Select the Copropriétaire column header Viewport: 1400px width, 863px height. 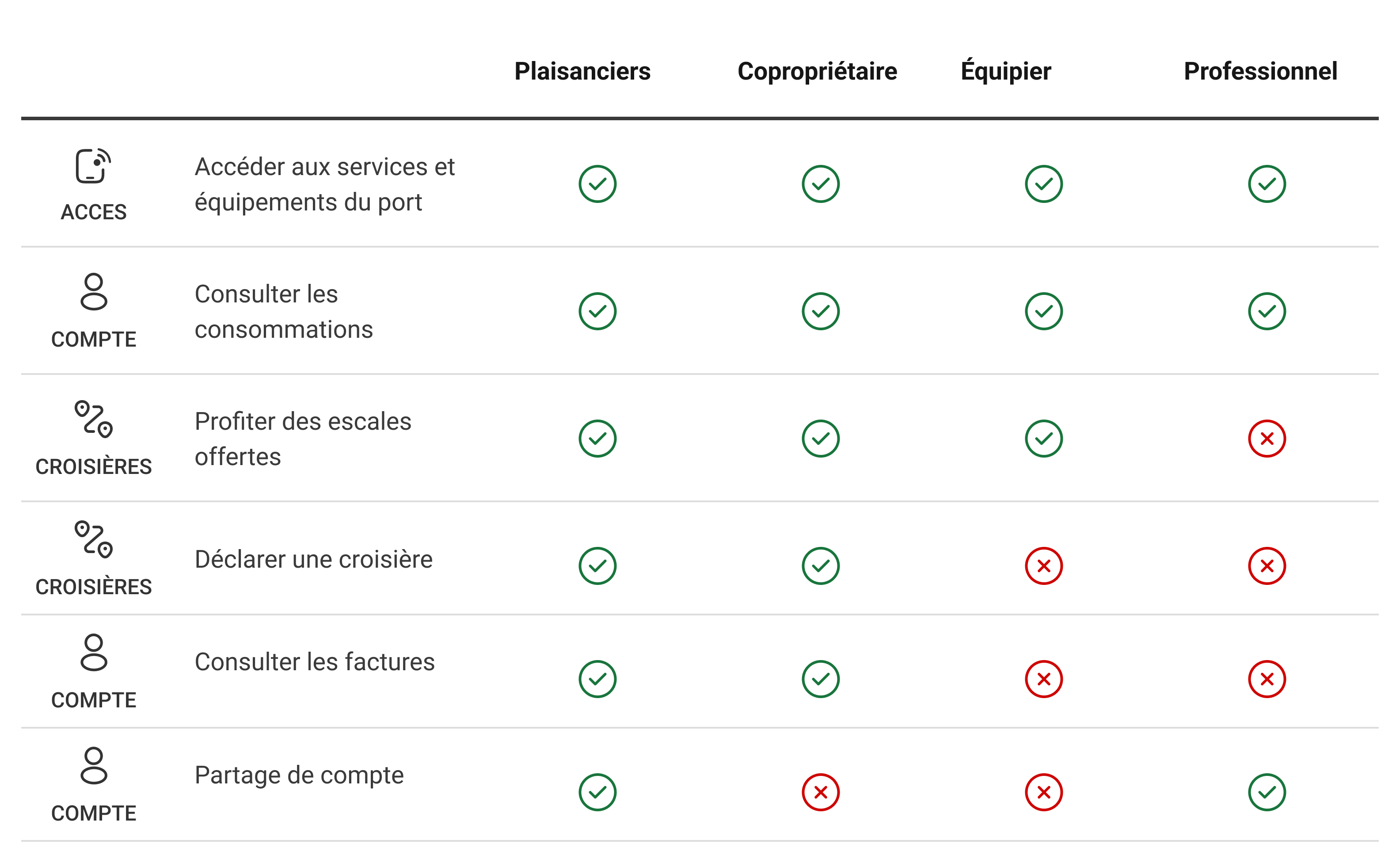click(817, 71)
